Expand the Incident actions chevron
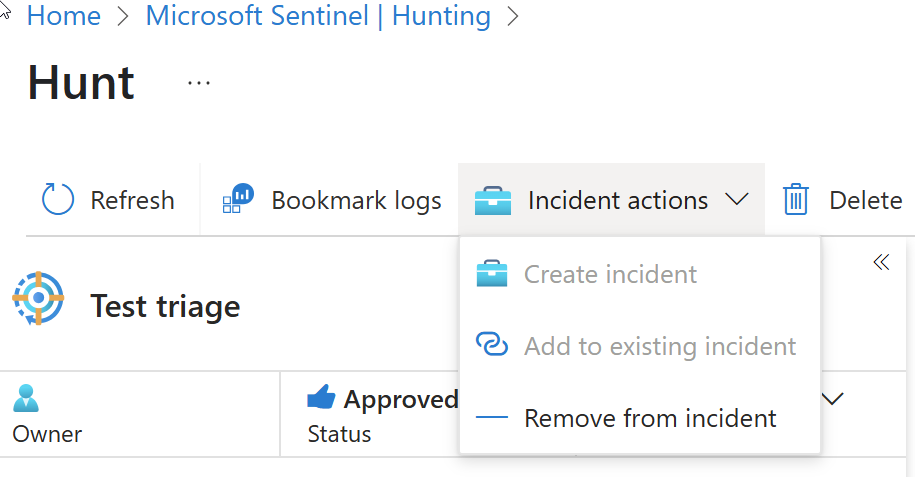The height and width of the screenshot is (477, 915). coord(737,200)
